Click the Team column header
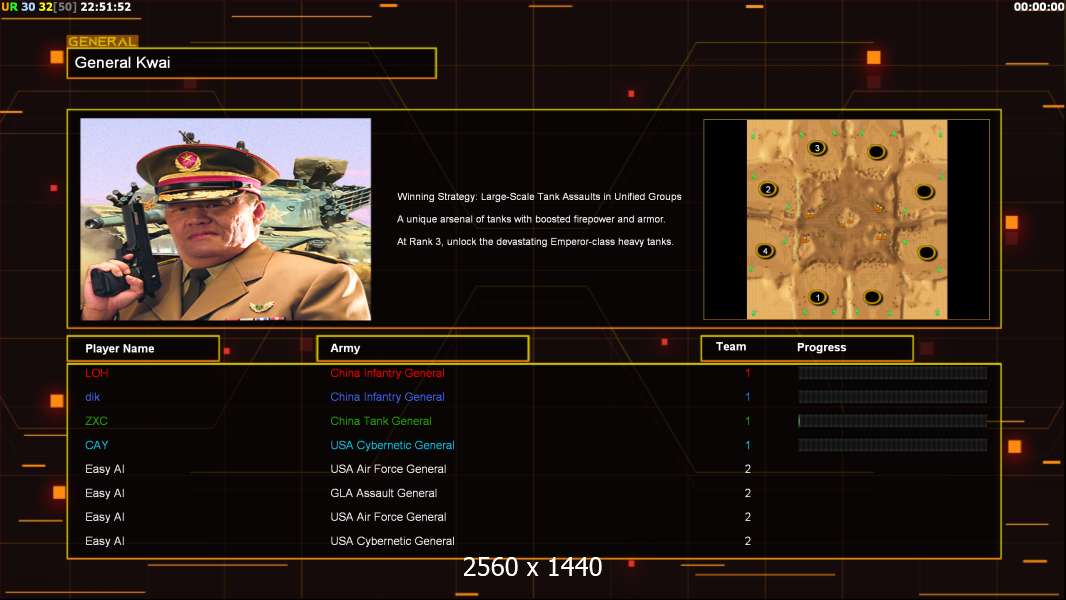The width and height of the screenshot is (1066, 600). point(731,347)
